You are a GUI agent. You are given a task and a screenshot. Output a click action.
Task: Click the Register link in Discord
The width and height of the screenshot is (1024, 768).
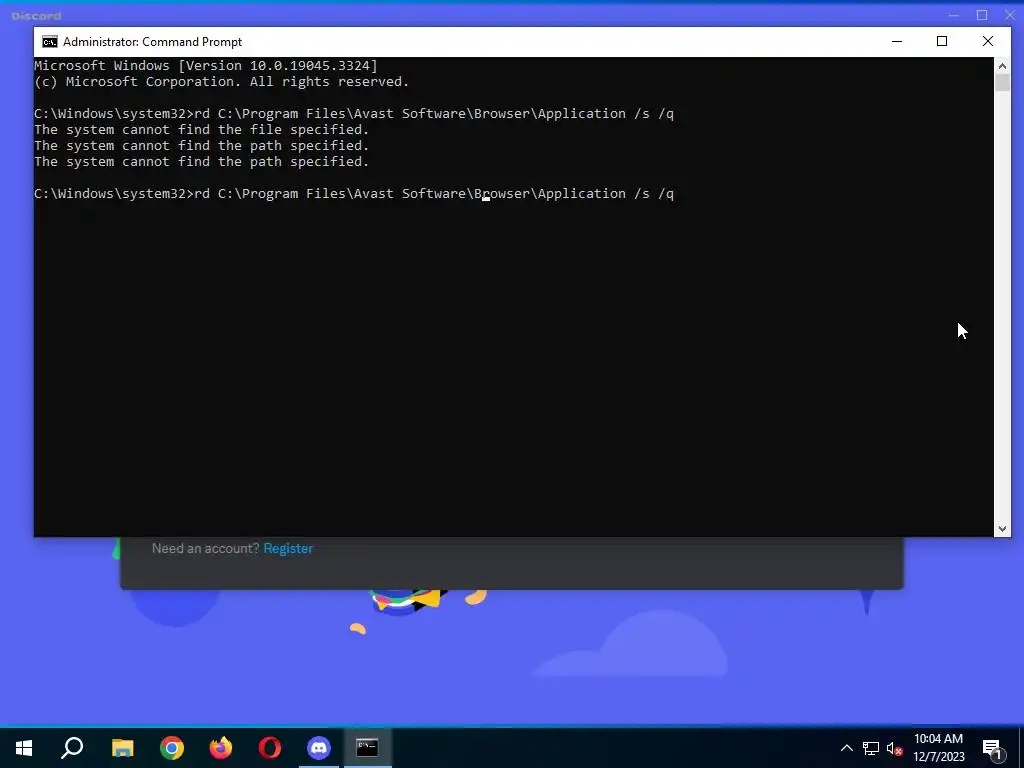click(x=288, y=549)
